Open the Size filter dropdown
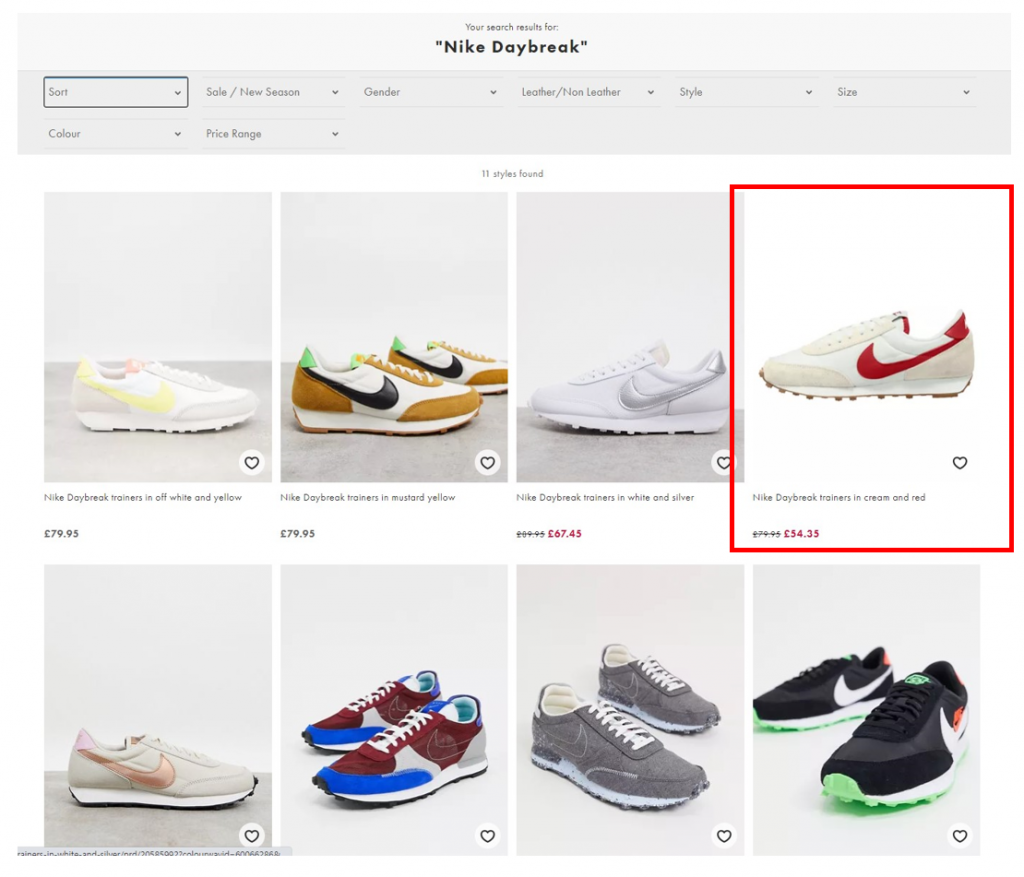The image size is (1024, 877). click(x=904, y=92)
